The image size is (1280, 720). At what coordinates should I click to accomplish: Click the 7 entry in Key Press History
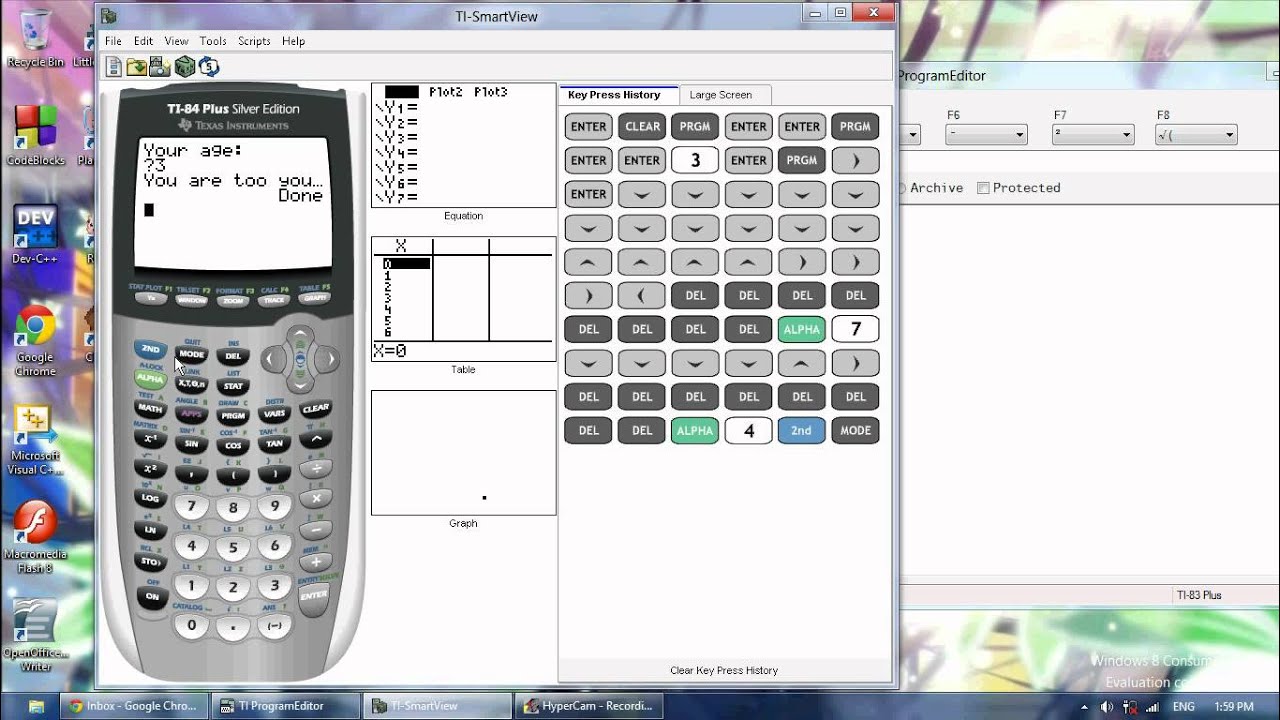tap(855, 329)
